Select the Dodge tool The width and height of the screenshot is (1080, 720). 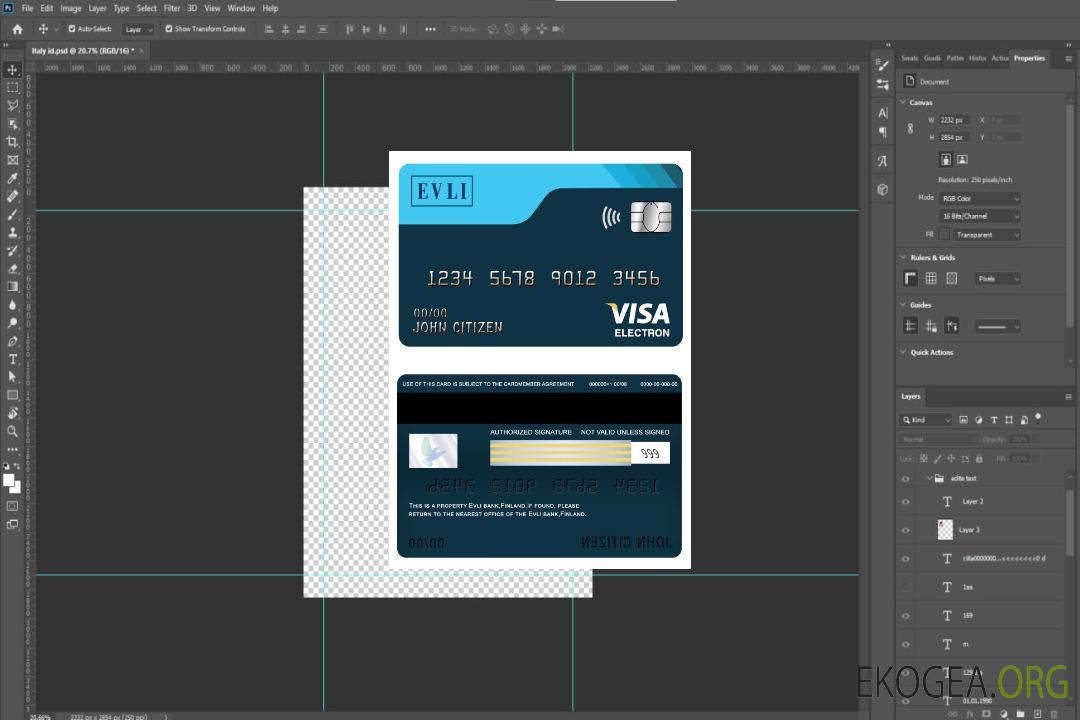12,322
